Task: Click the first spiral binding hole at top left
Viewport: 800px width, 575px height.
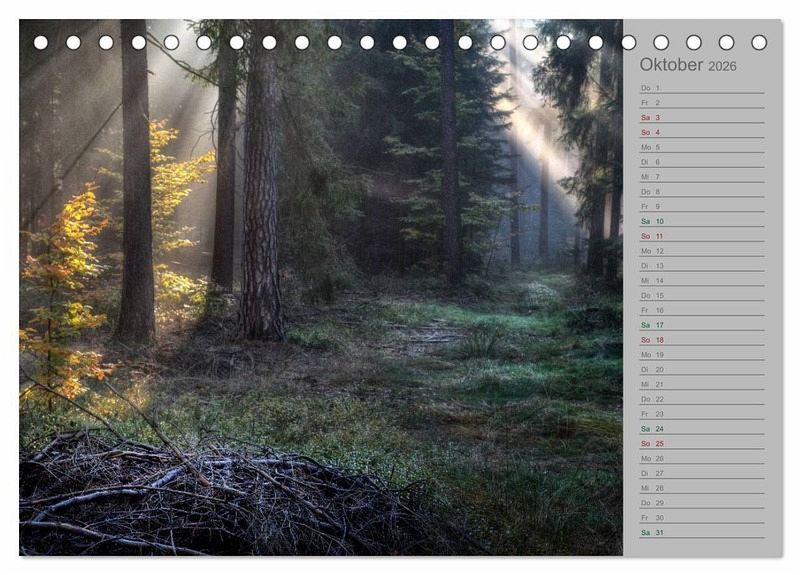Action: coord(41,42)
